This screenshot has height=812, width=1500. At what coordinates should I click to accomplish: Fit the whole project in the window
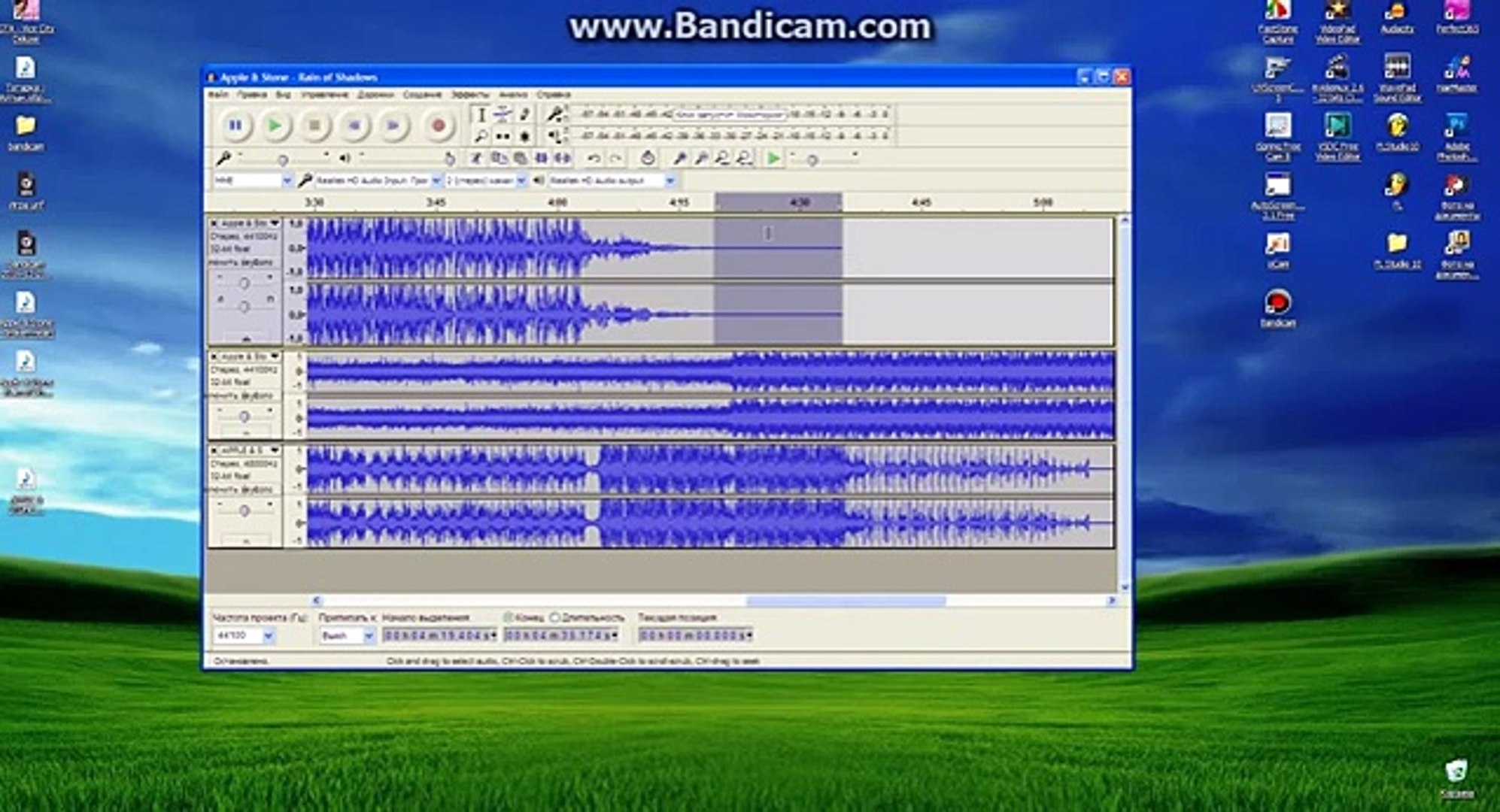pos(744,159)
